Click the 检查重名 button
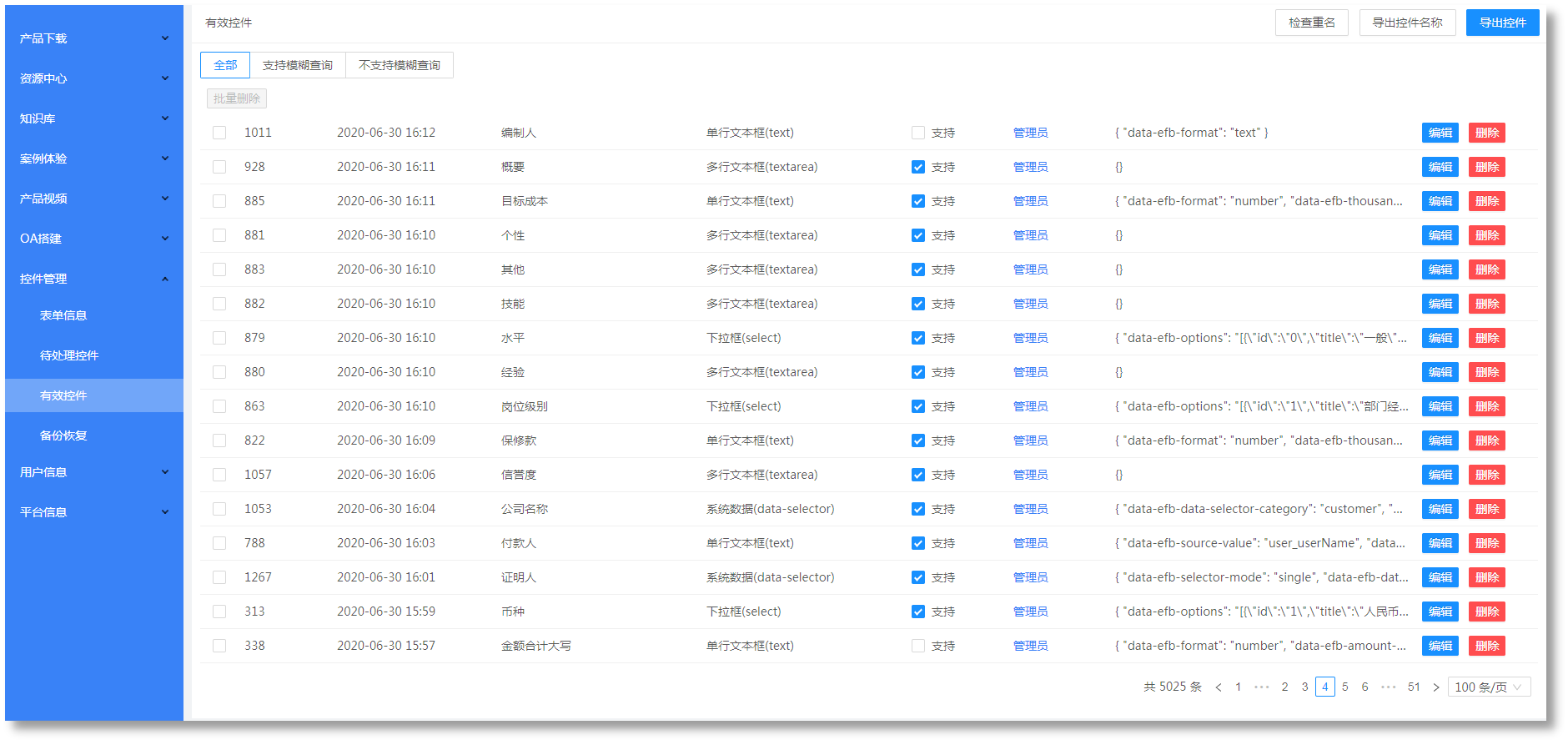 tap(1312, 23)
